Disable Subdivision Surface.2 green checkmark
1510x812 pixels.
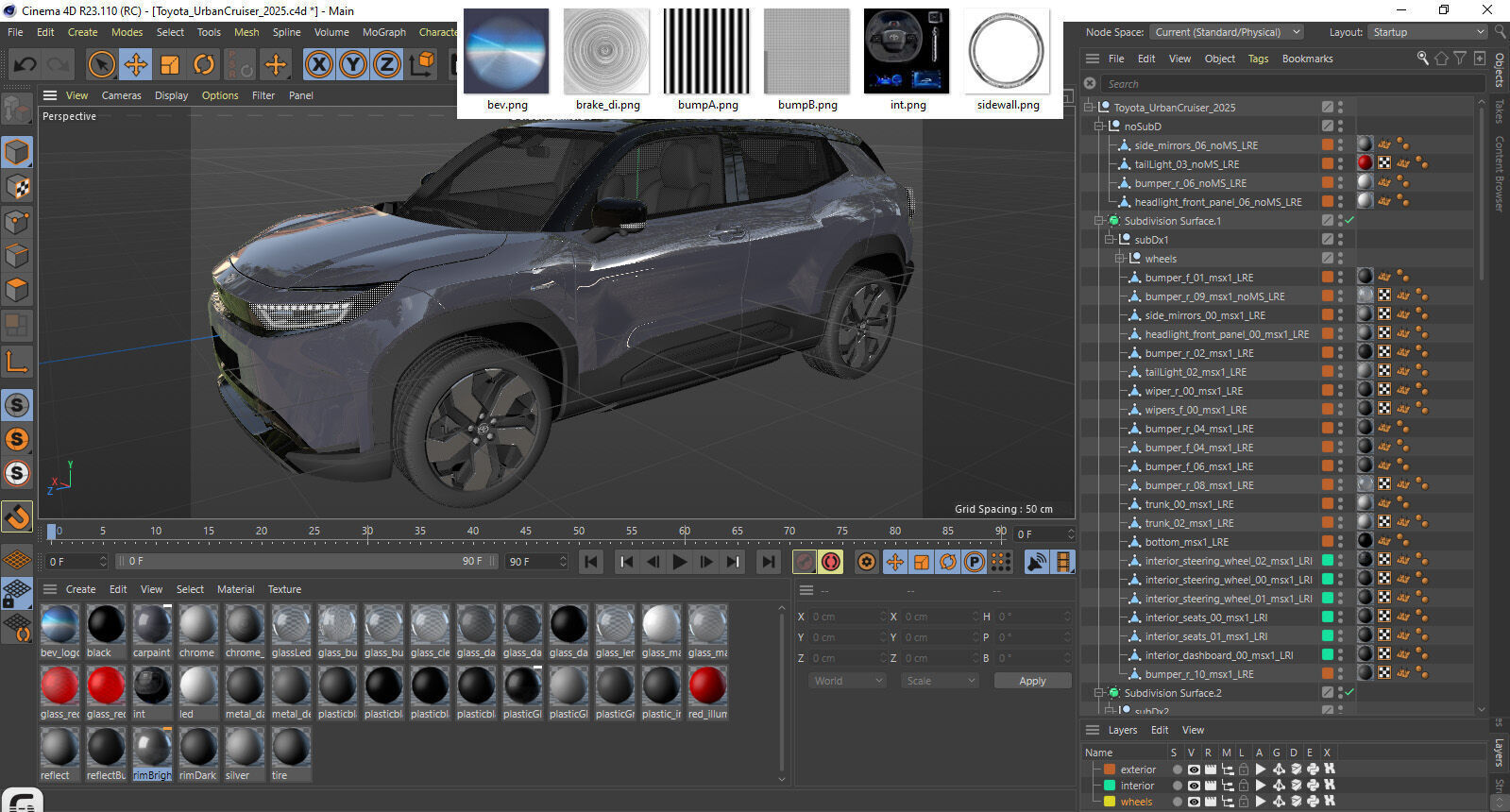(1349, 692)
